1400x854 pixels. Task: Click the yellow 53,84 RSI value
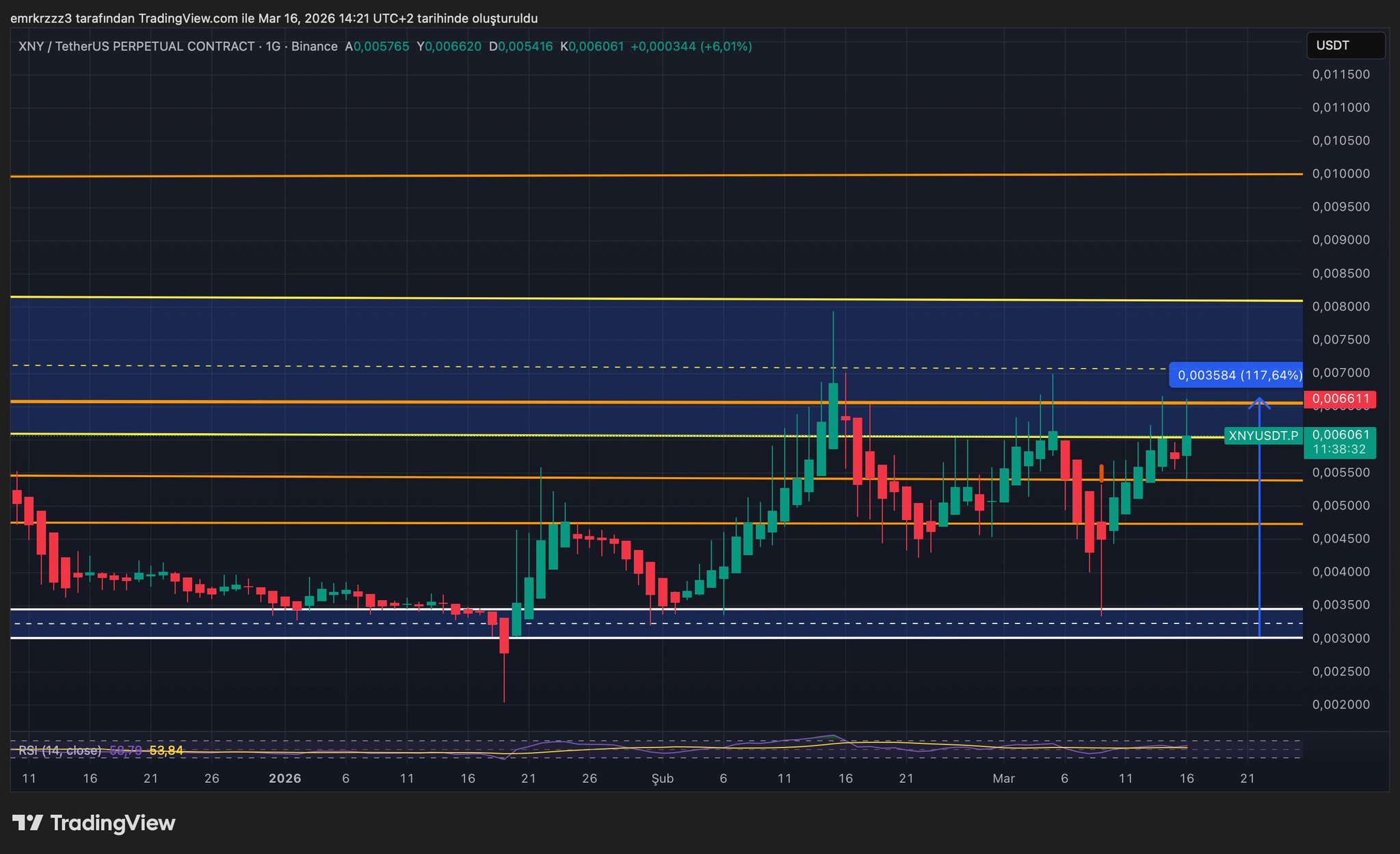pos(166,751)
